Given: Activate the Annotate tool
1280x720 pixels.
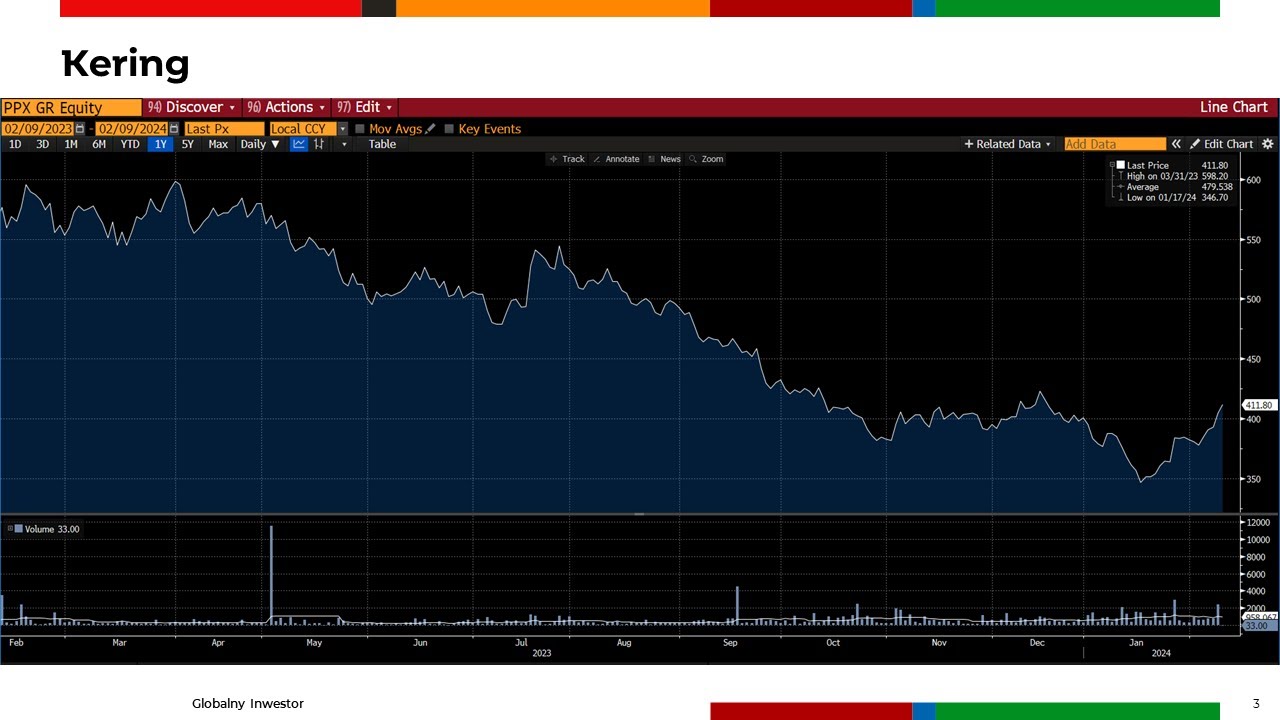Looking at the screenshot, I should 616,159.
